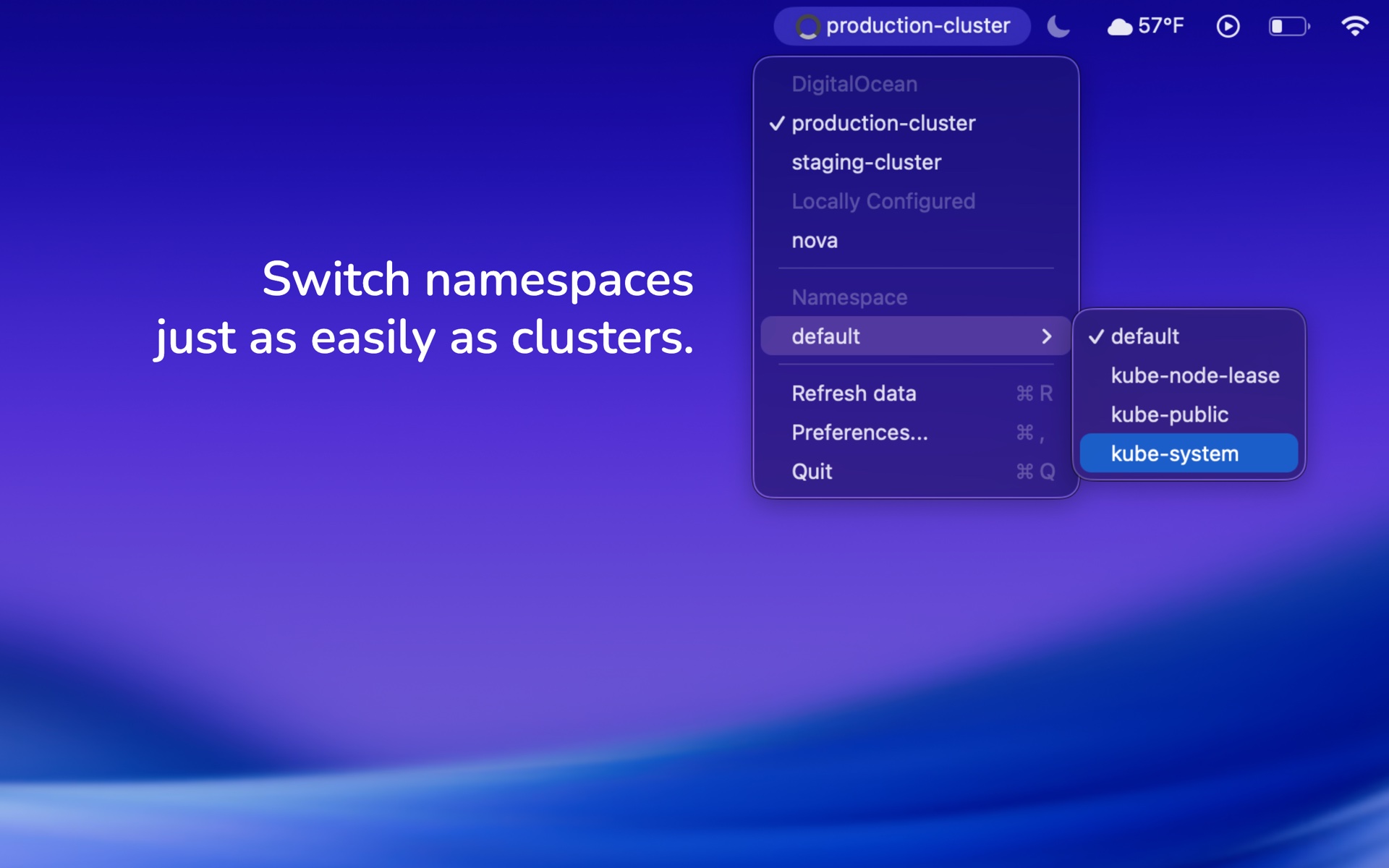Switch to staging-cluster

pos(916,162)
